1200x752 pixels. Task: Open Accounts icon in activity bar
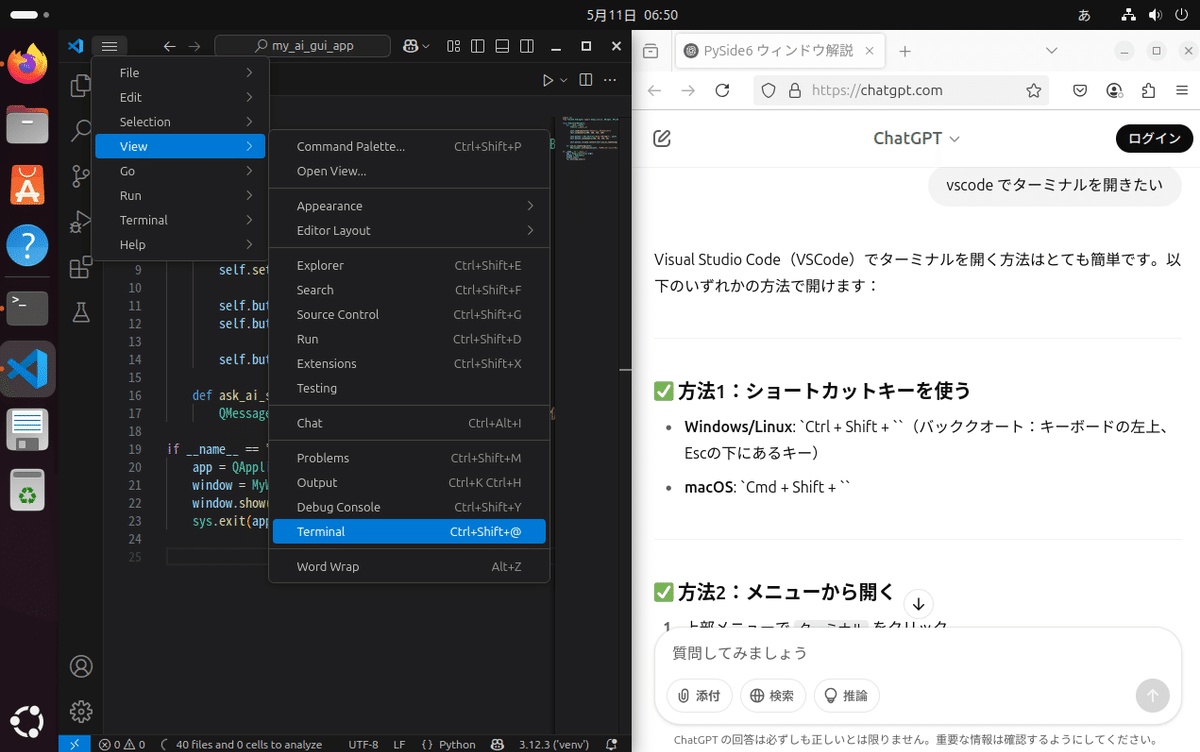point(81,666)
